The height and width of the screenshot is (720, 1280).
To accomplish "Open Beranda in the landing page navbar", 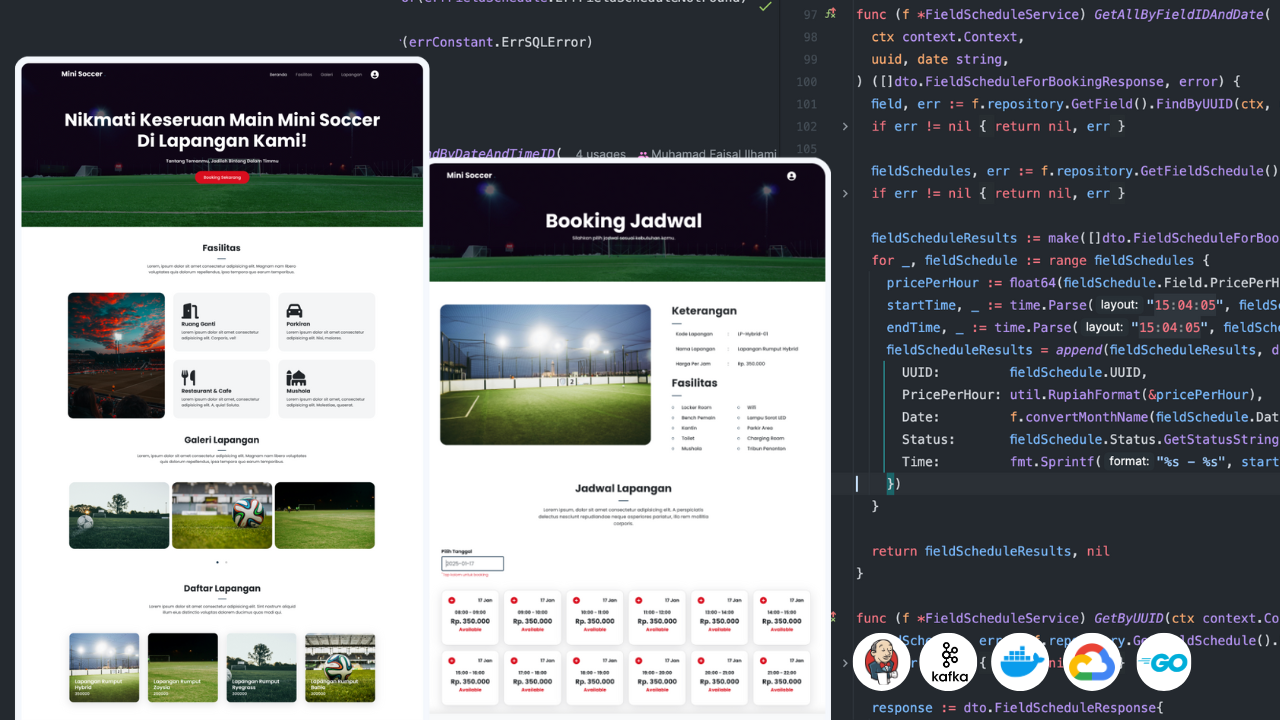I will click(x=279, y=75).
